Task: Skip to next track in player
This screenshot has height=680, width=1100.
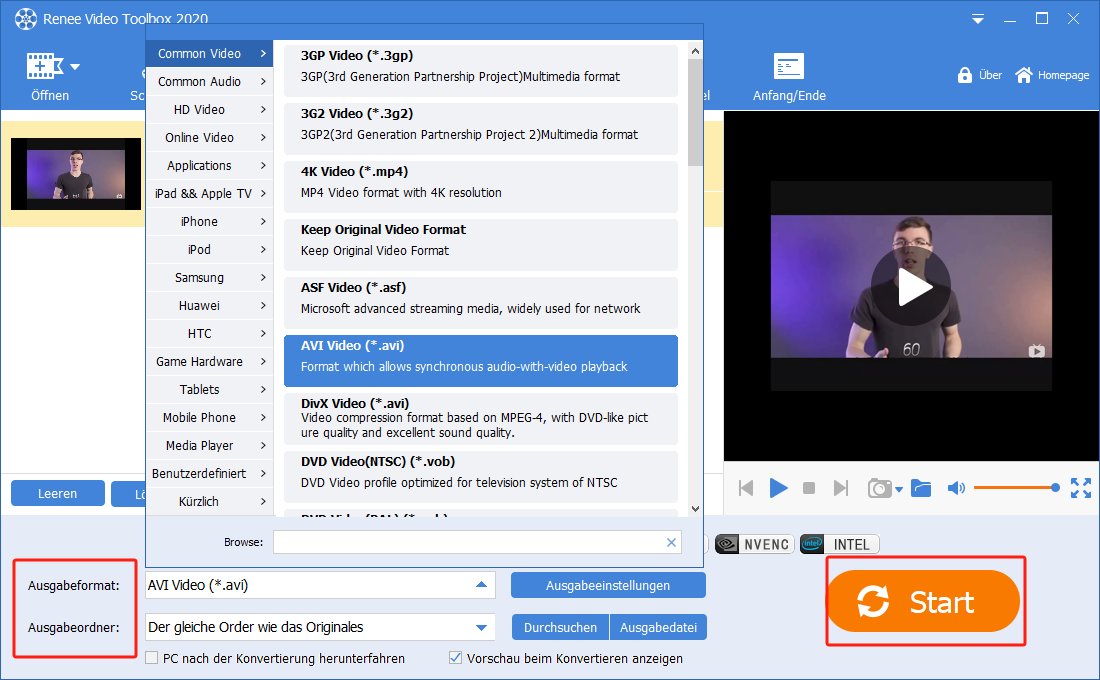Action: pos(840,488)
